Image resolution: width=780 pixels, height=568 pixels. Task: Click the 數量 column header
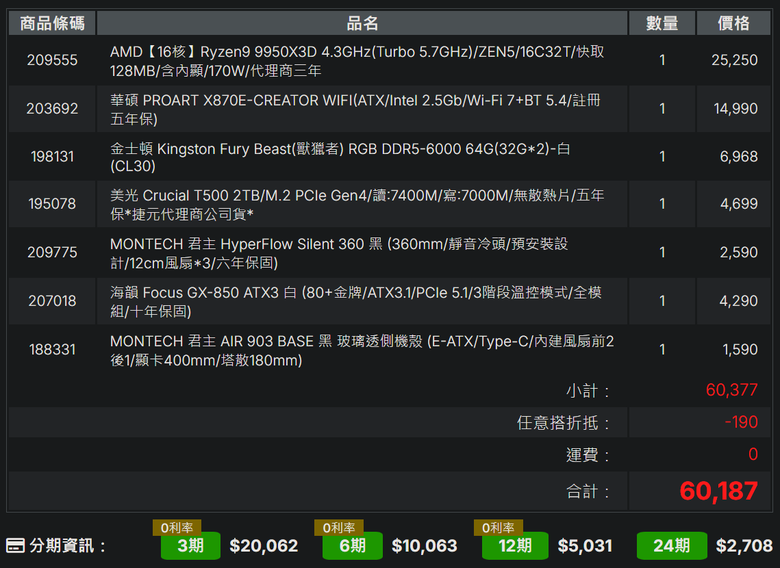(662, 23)
